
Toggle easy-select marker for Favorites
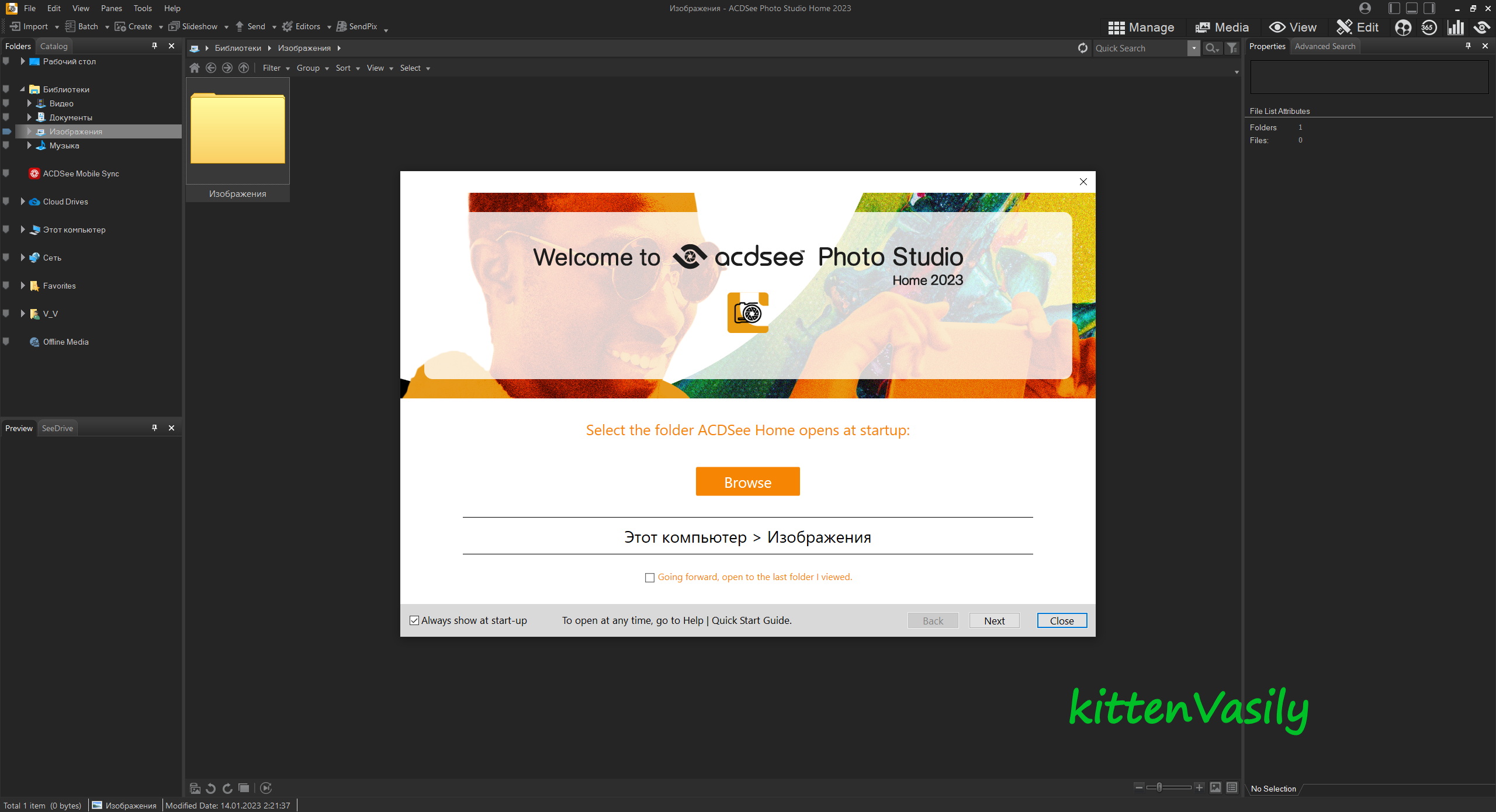[x=6, y=286]
